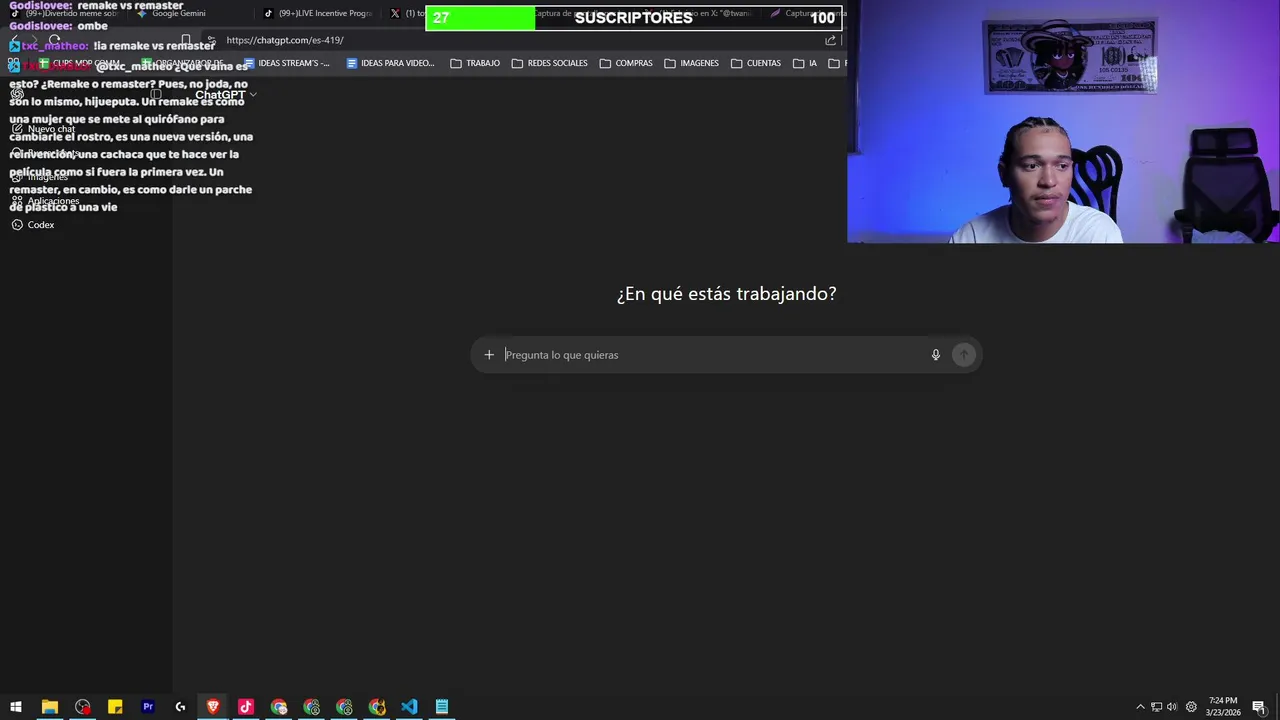Open the Windows Start menu

tap(16, 707)
